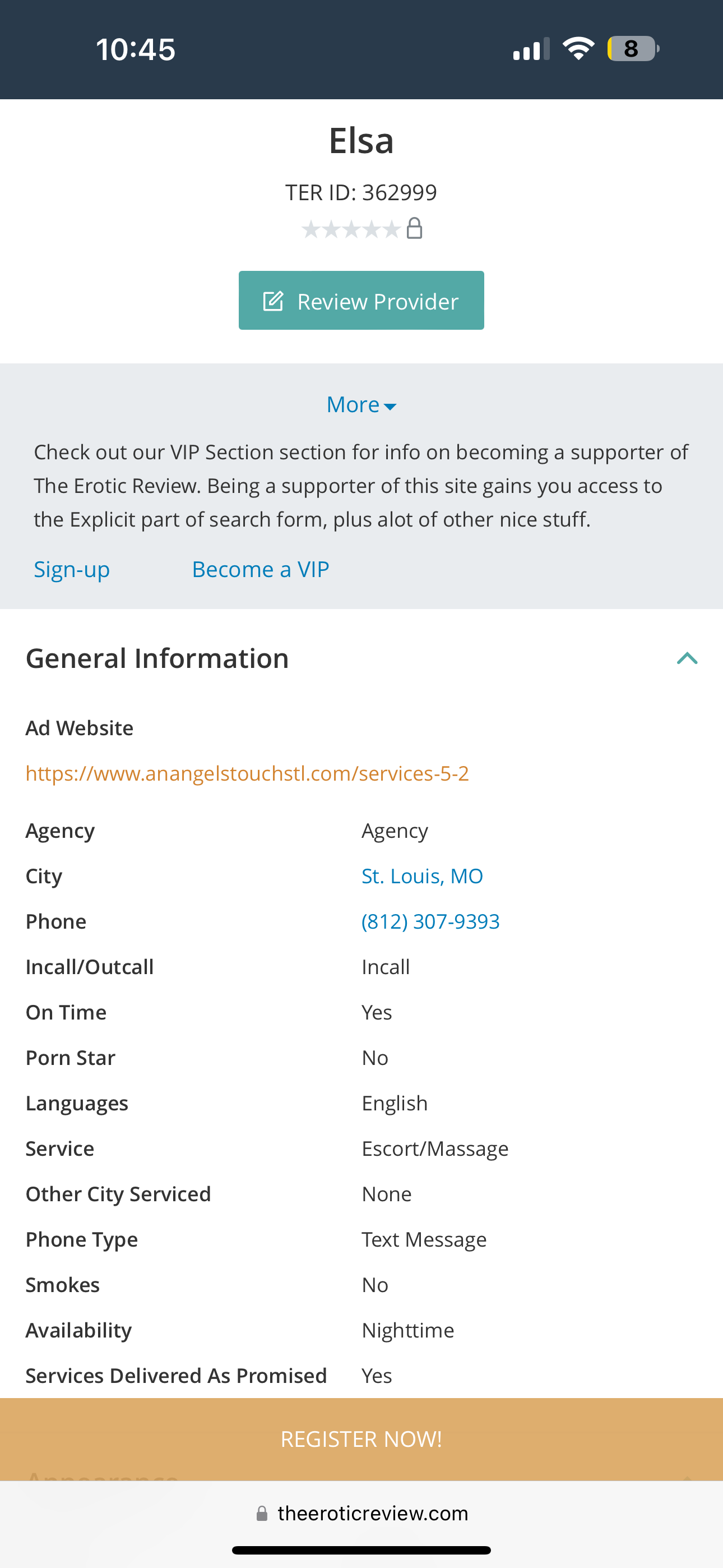Tap the REGISTER NOW! banner

coord(361,1439)
